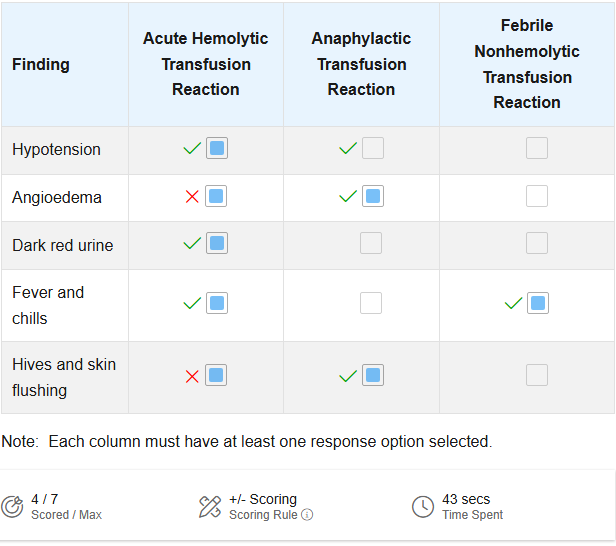This screenshot has height=546, width=616.
Task: Uncheck Angioedema for Anaphylactic Reaction
Action: coord(373,196)
